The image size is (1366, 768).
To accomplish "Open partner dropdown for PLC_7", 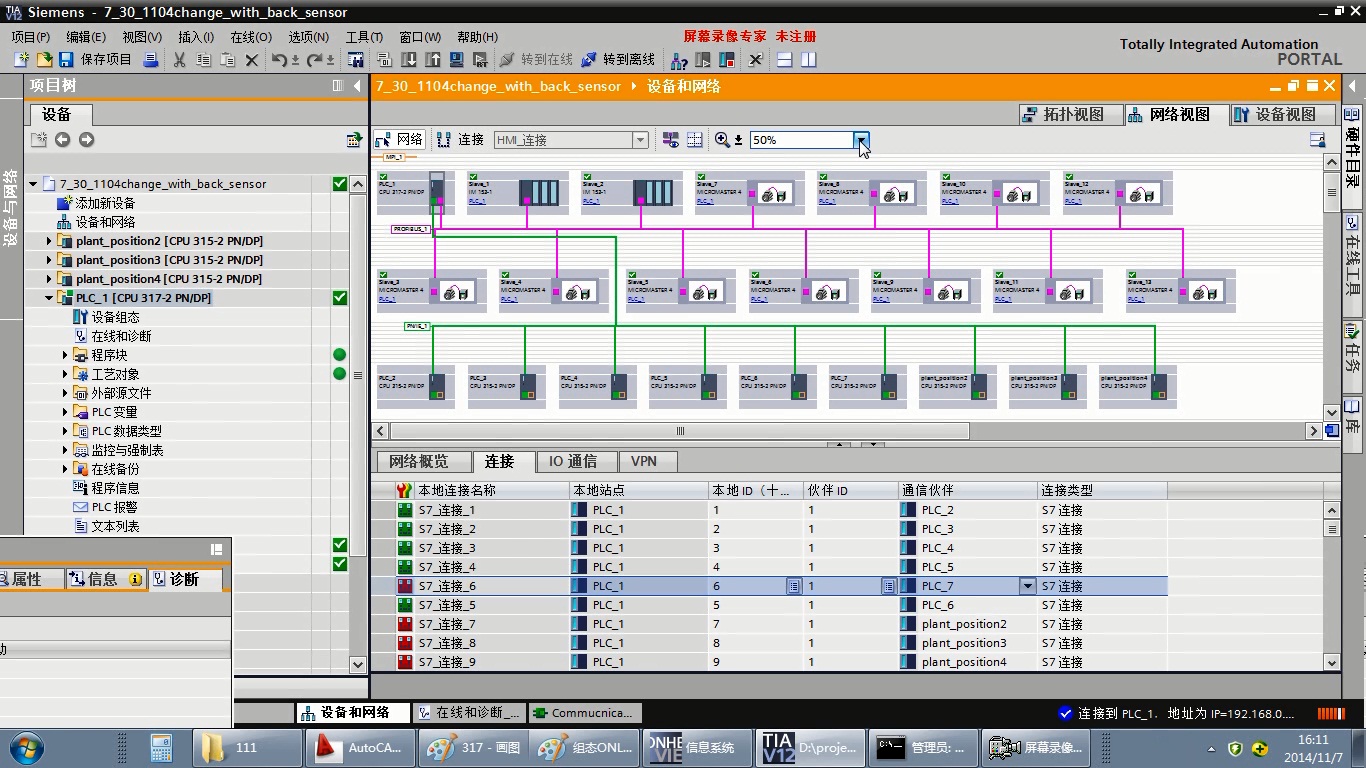I will pos(1027,587).
